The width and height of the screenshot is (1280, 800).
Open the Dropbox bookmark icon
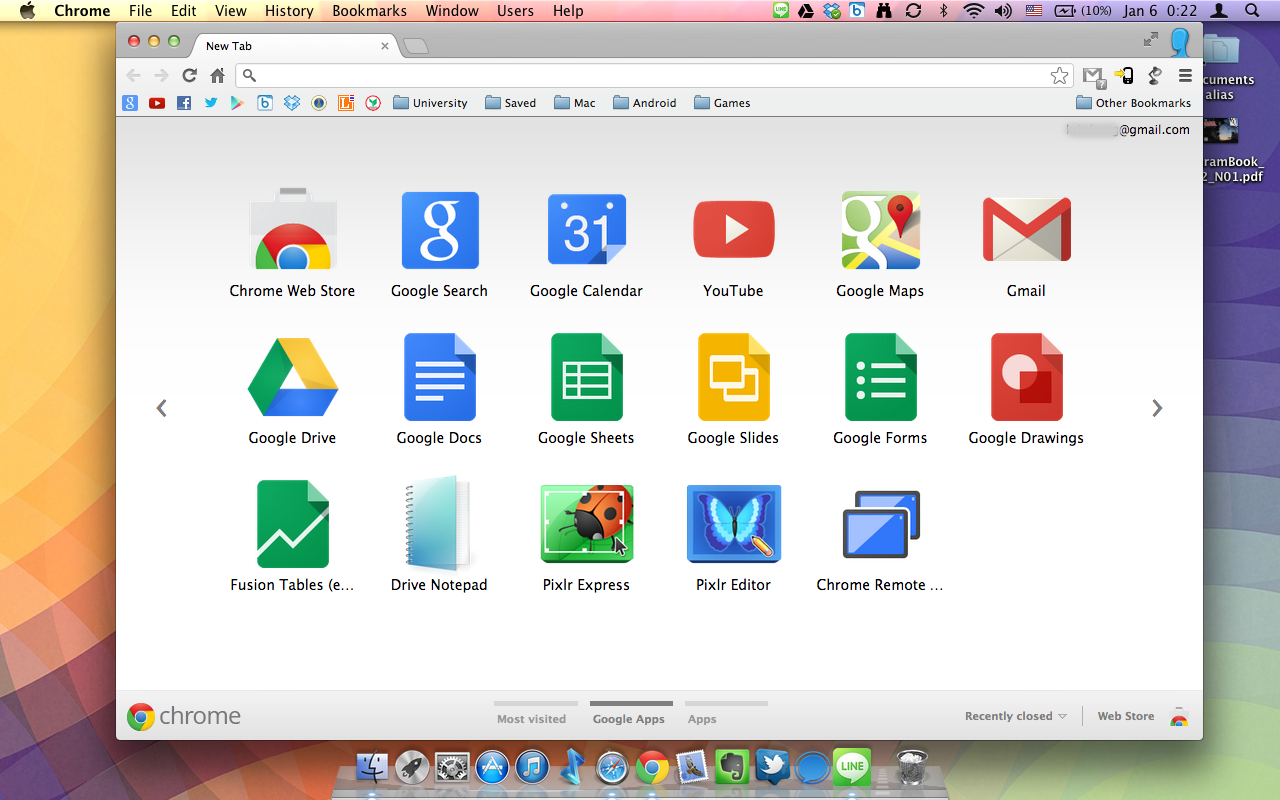[x=292, y=103]
